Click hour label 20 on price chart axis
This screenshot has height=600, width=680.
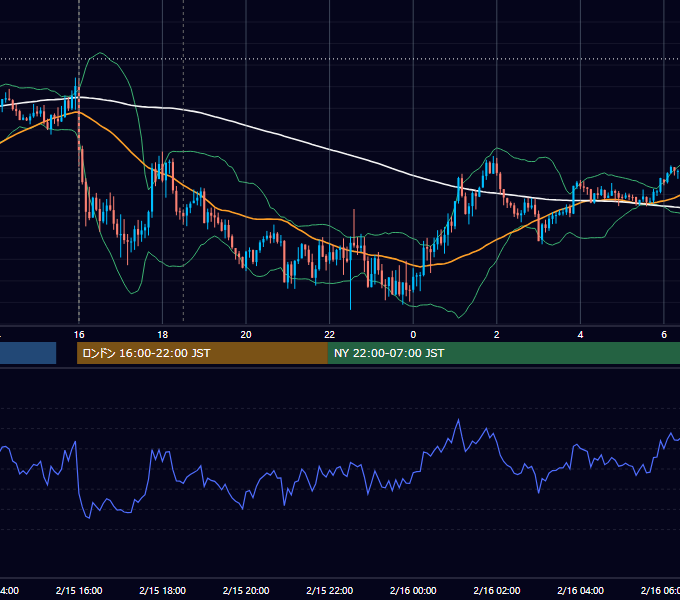pyautogui.click(x=246, y=335)
